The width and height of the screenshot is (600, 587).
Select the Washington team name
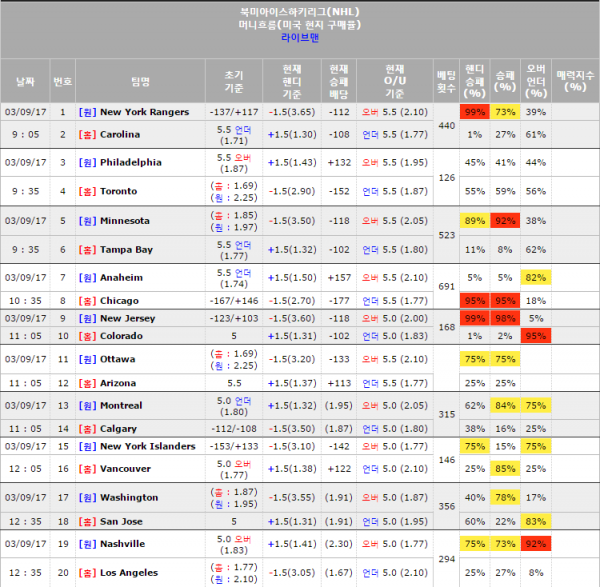129,498
